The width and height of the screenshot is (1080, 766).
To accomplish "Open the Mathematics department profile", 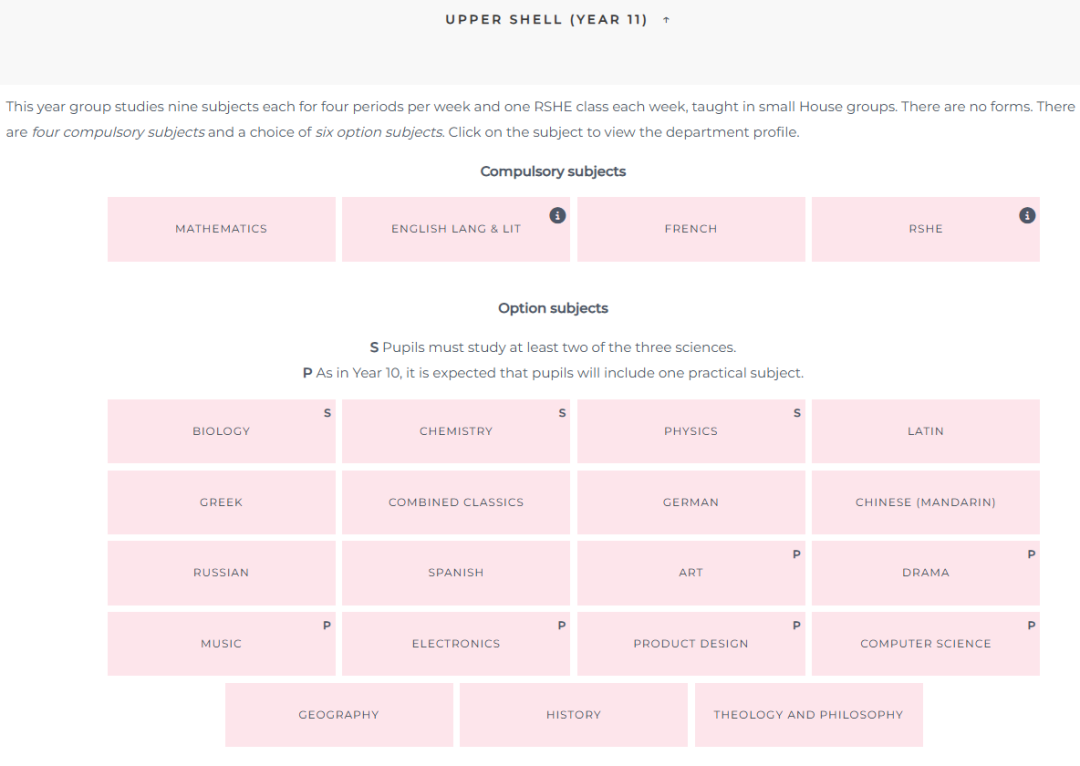I will point(221,229).
